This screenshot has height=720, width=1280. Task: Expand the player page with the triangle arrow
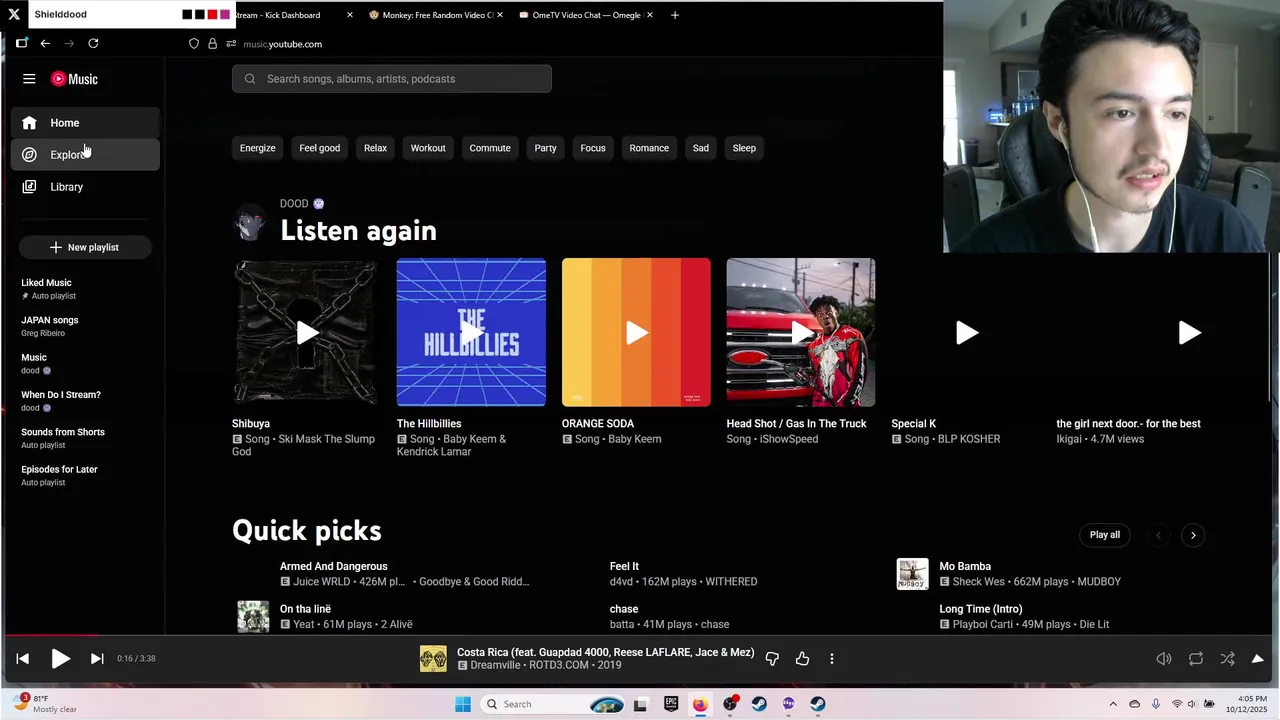tap(1258, 658)
